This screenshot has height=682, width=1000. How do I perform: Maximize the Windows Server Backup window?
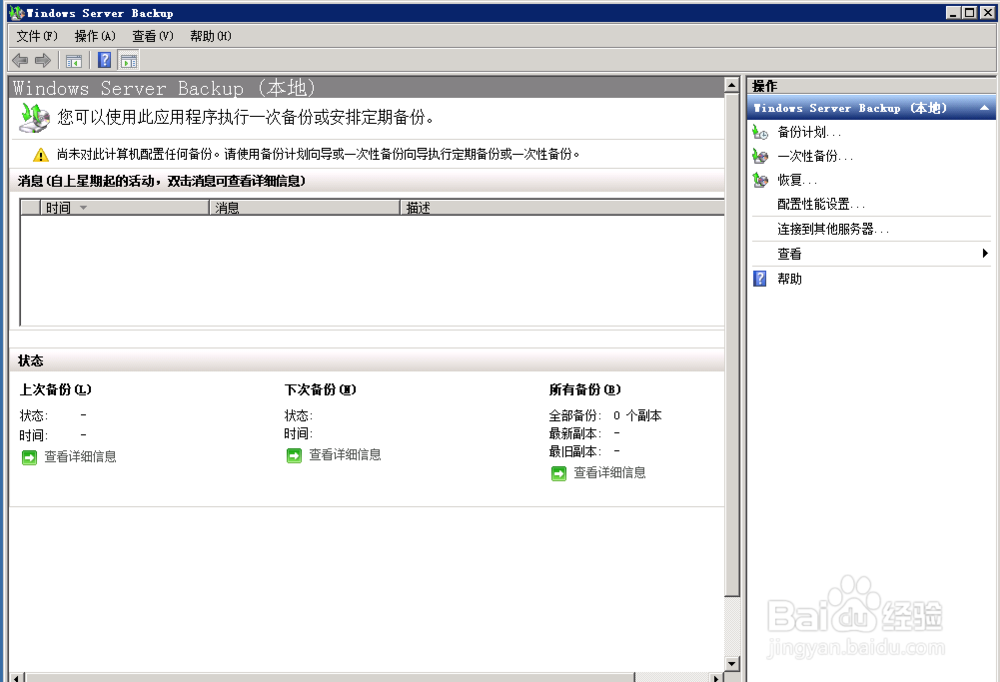pyautogui.click(x=969, y=13)
